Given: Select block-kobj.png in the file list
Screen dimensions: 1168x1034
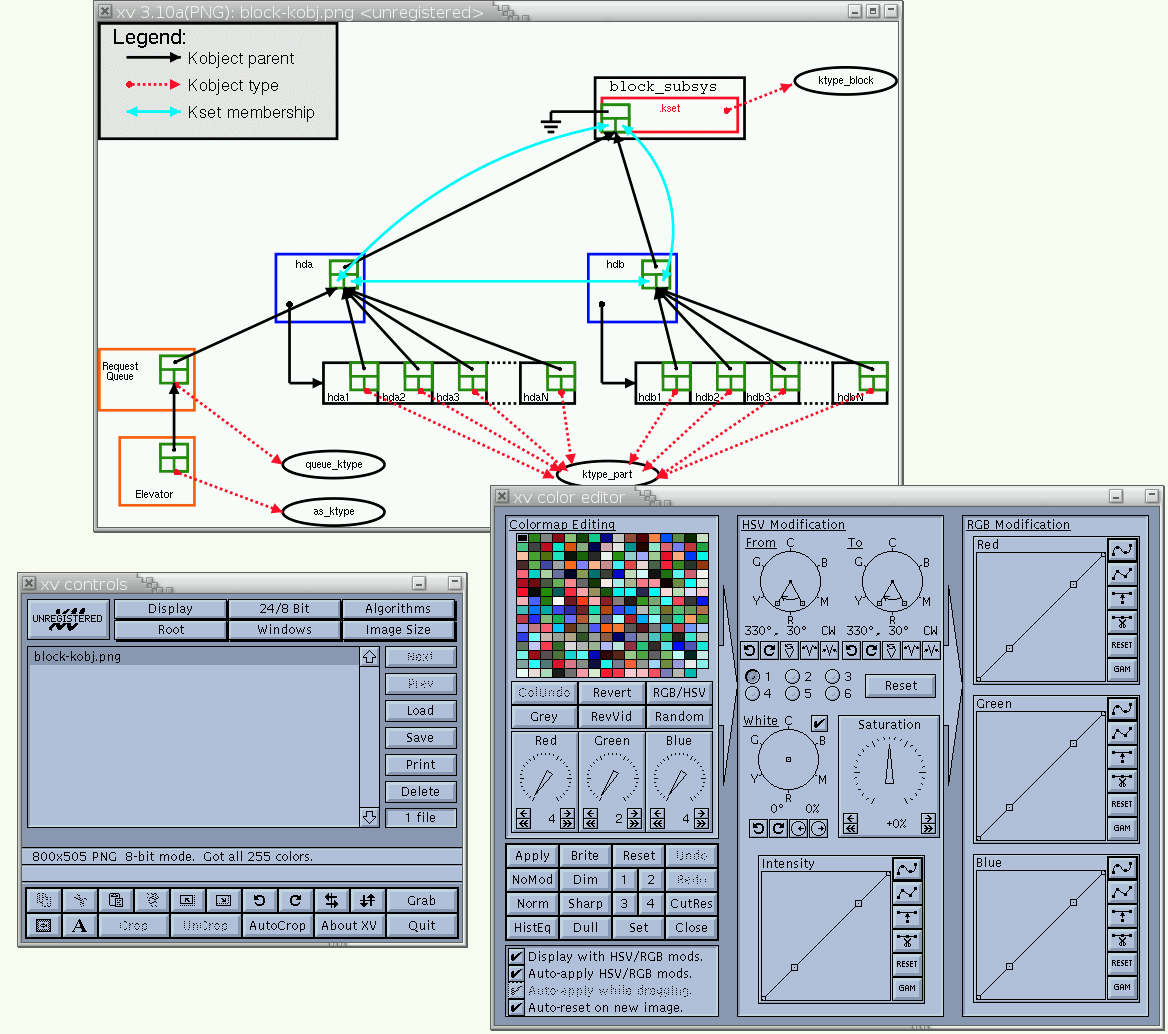Looking at the screenshot, I should tap(78, 657).
